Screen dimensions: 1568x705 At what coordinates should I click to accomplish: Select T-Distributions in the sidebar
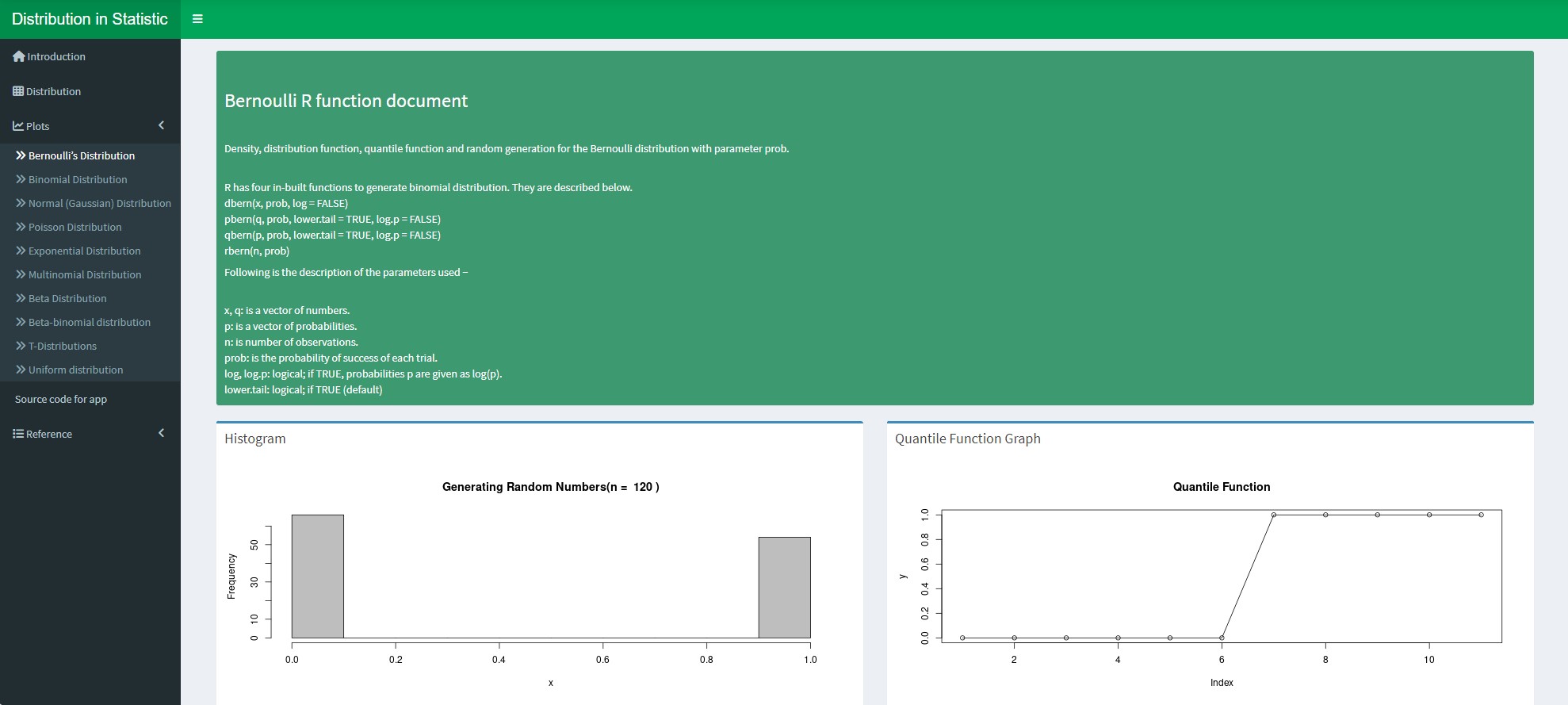[x=62, y=346]
